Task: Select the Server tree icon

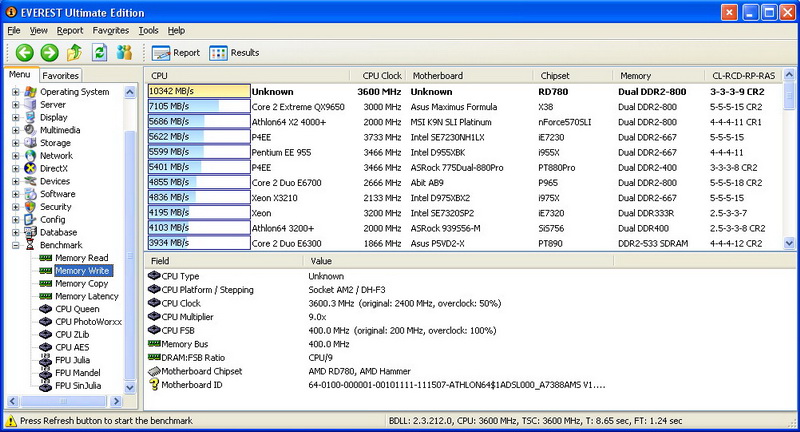Action: pyautogui.click(x=31, y=105)
